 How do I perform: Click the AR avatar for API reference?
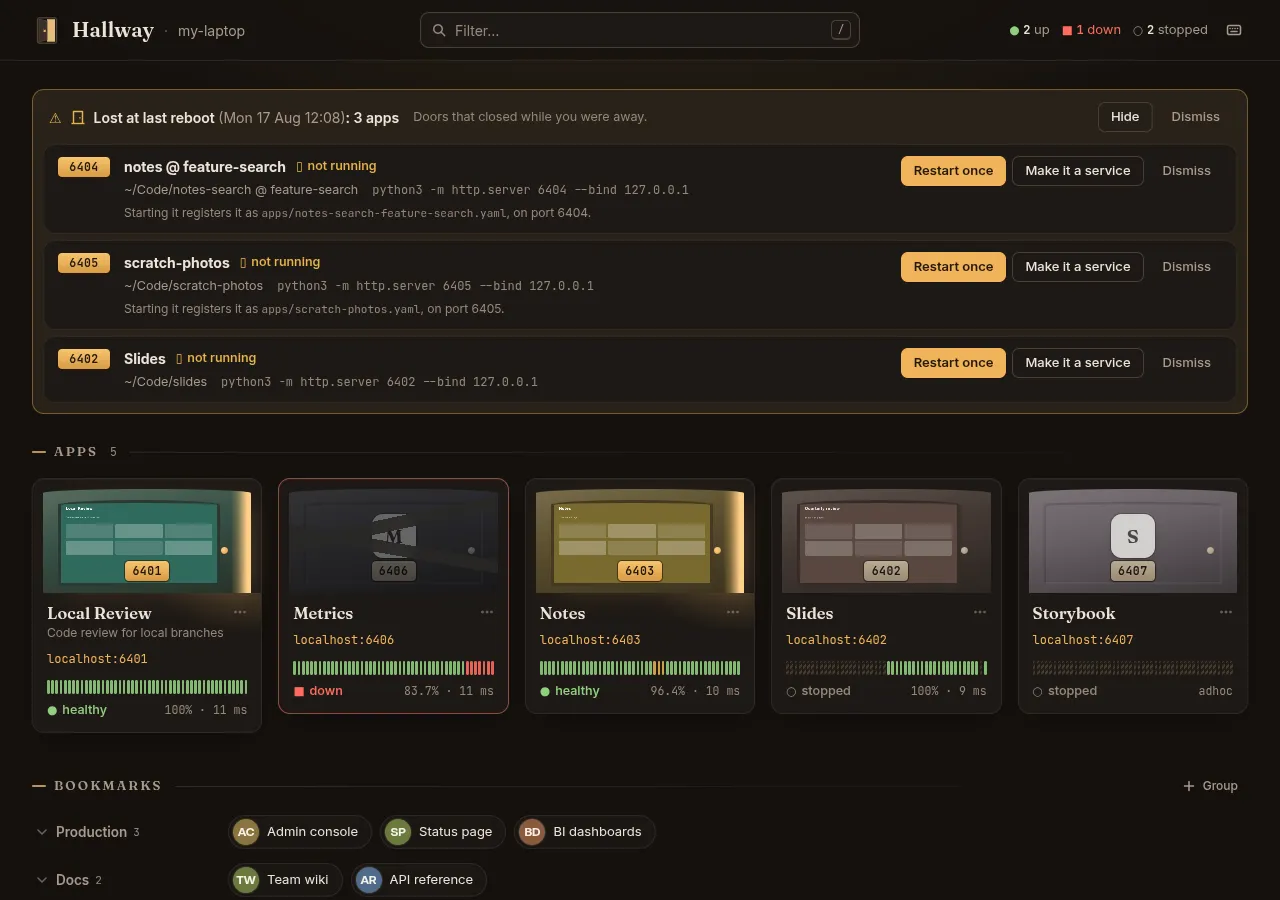click(369, 880)
